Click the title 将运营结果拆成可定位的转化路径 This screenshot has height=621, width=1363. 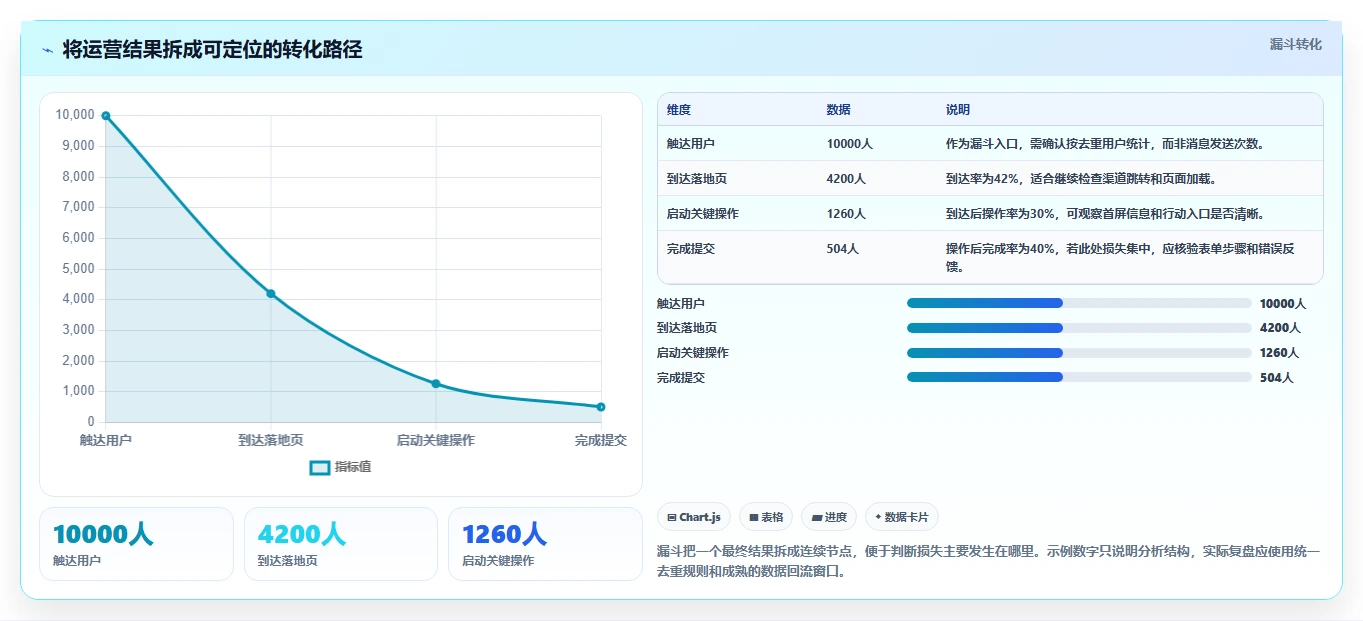(212, 49)
